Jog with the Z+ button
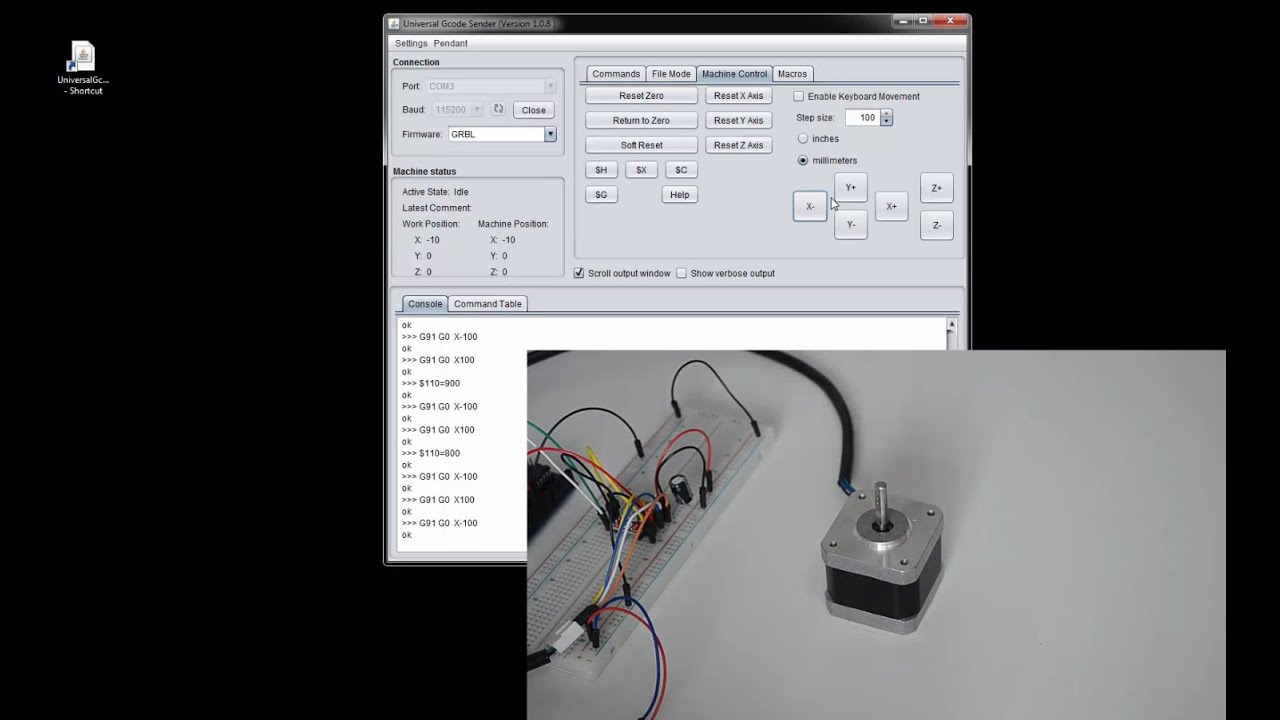 (937, 187)
